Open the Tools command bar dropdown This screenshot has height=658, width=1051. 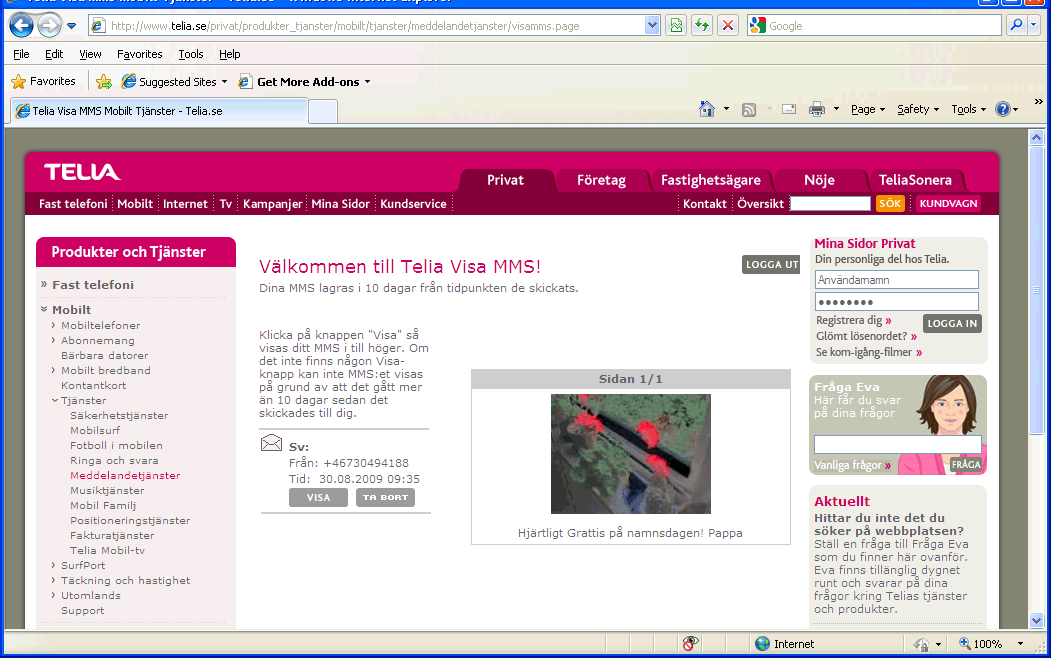[969, 109]
